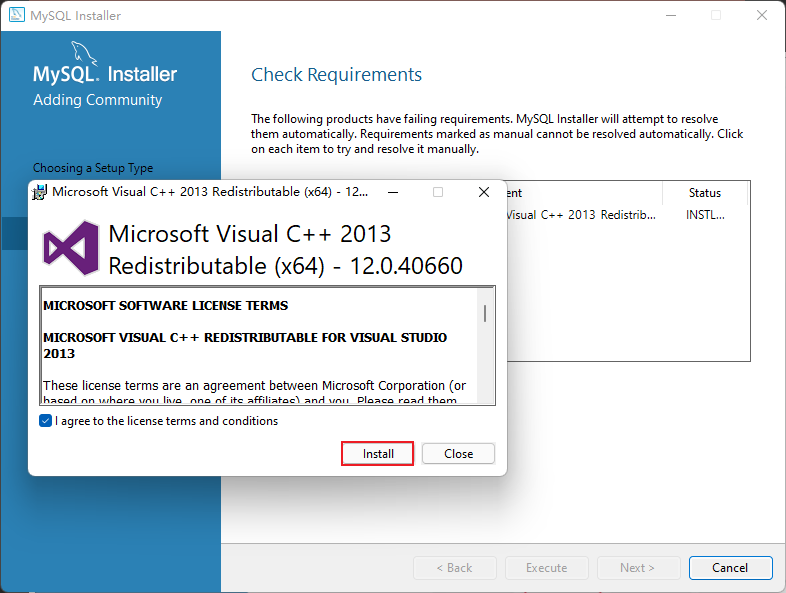Click 'Adding Community' text in sidebar
The image size is (786, 593).
(98, 100)
